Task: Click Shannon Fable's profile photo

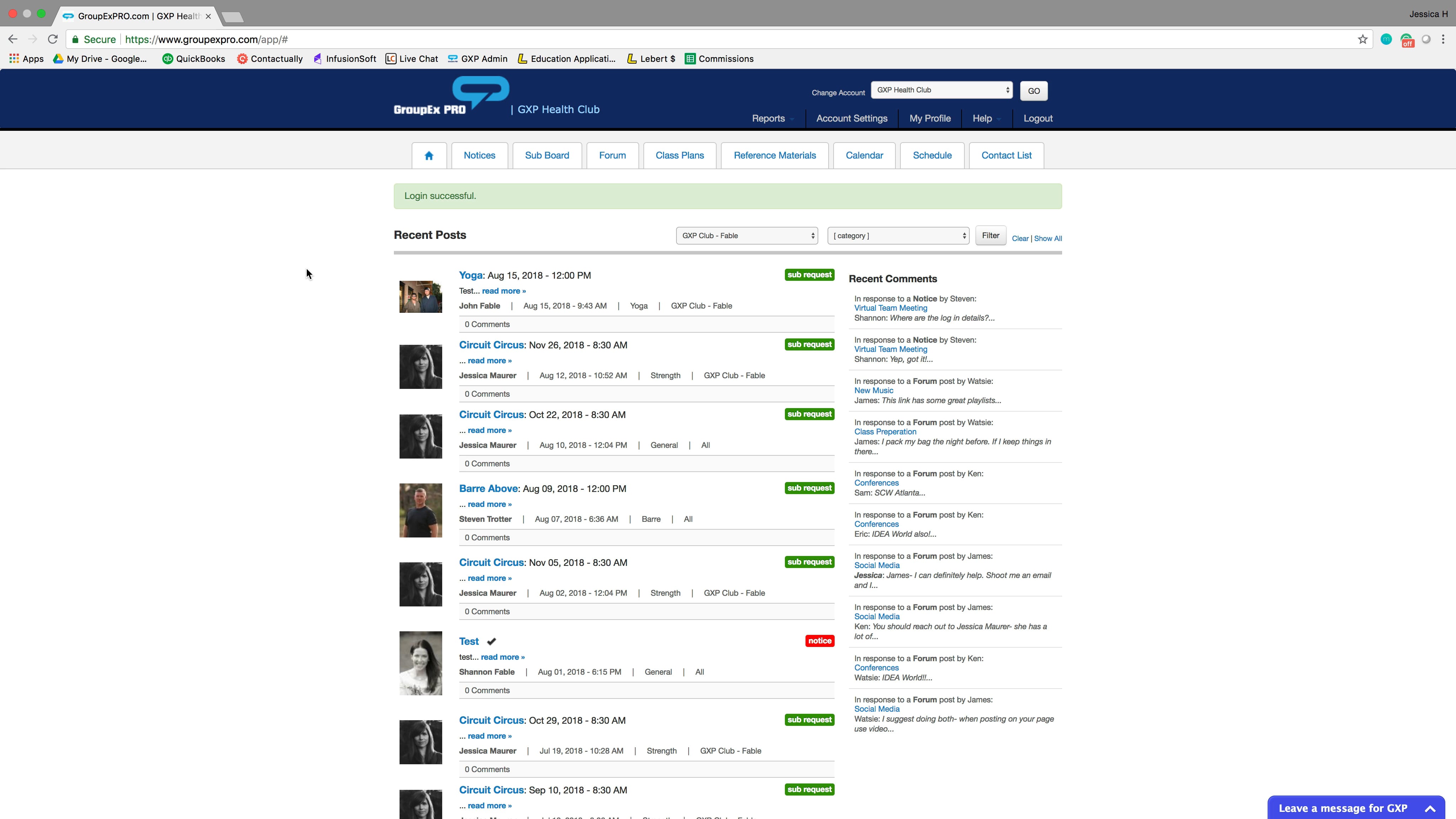Action: [421, 663]
